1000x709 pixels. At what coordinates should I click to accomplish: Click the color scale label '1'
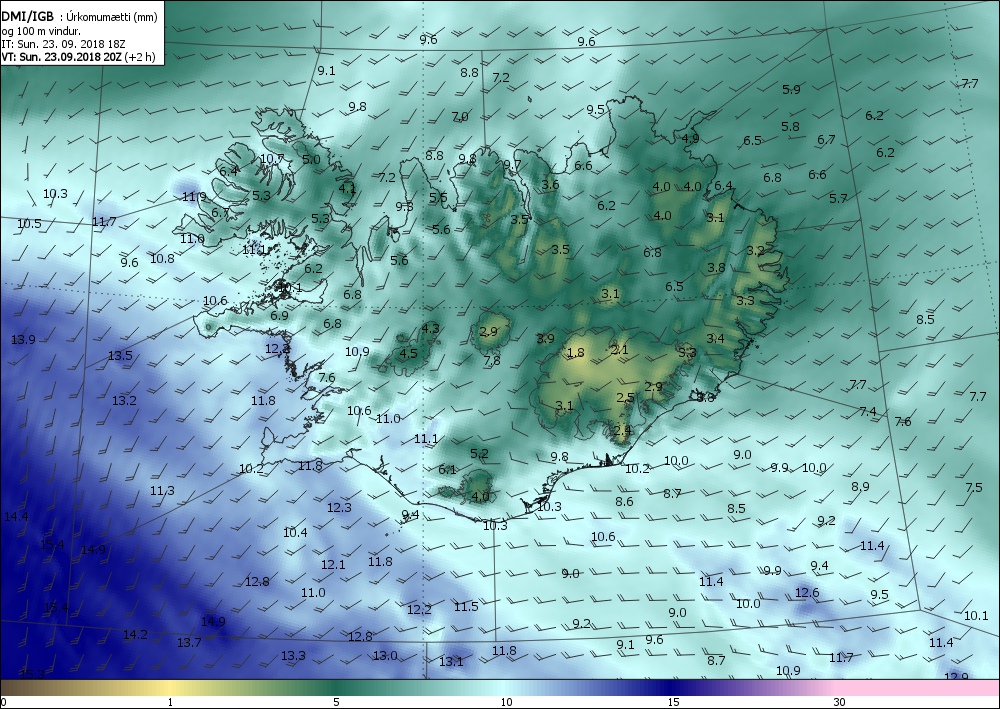[170, 702]
